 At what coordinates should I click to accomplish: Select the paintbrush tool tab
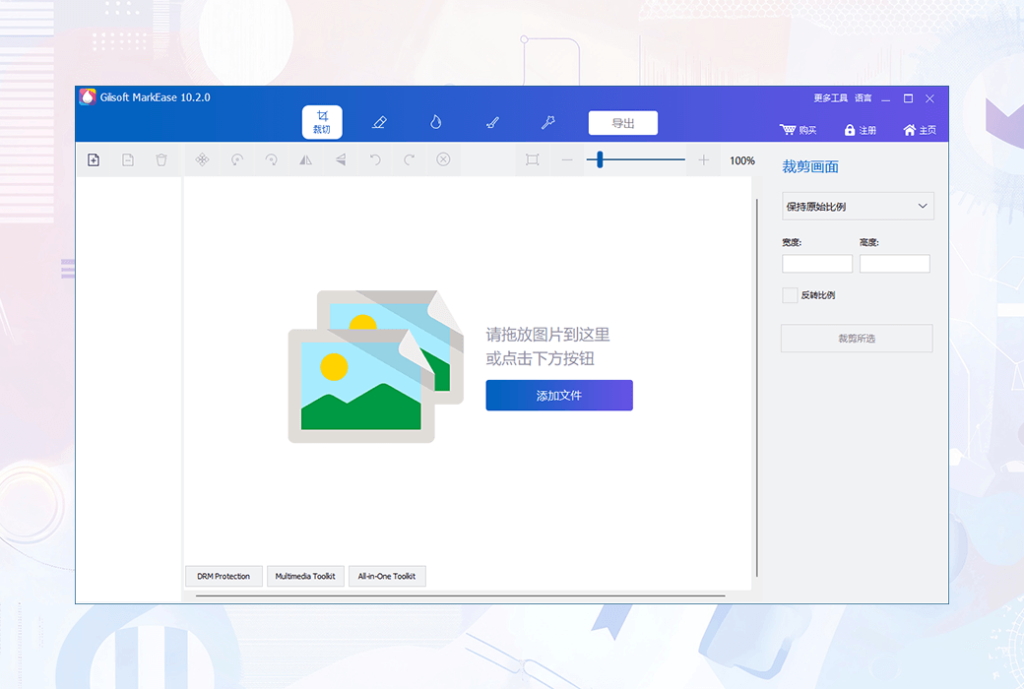point(492,122)
